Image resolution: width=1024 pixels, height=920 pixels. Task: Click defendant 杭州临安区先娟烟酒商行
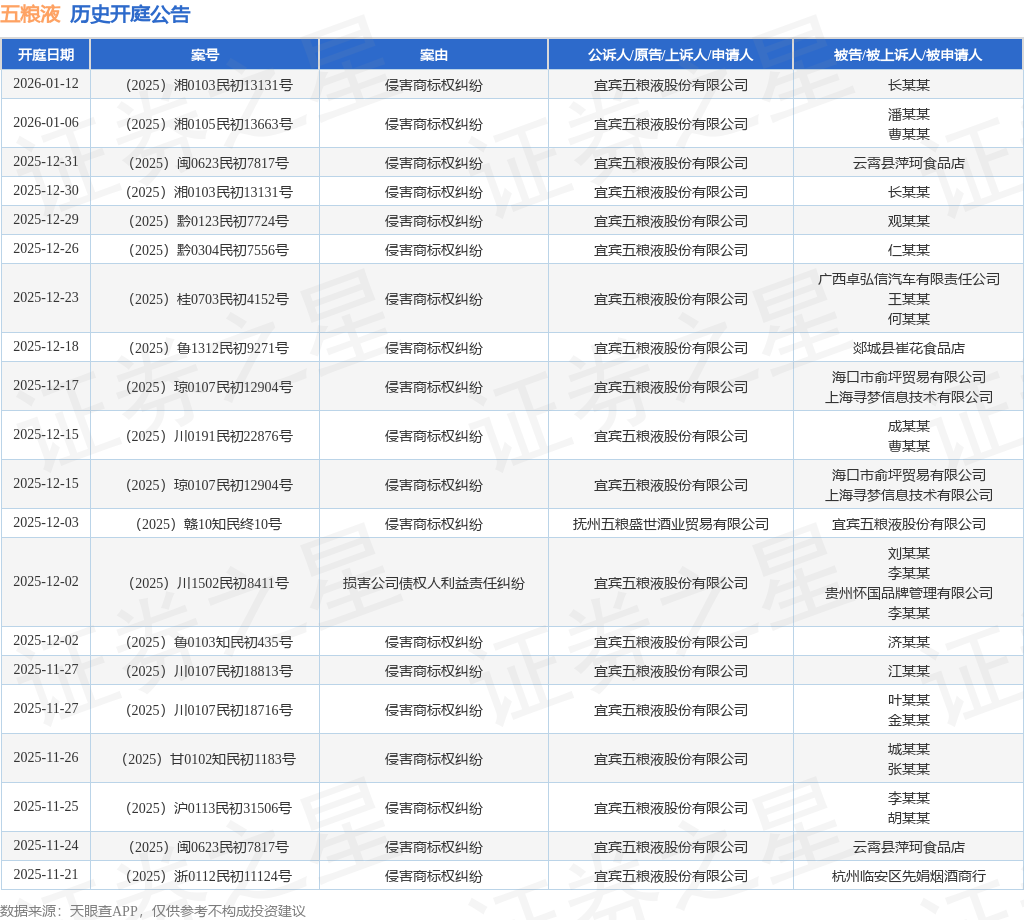point(908,876)
